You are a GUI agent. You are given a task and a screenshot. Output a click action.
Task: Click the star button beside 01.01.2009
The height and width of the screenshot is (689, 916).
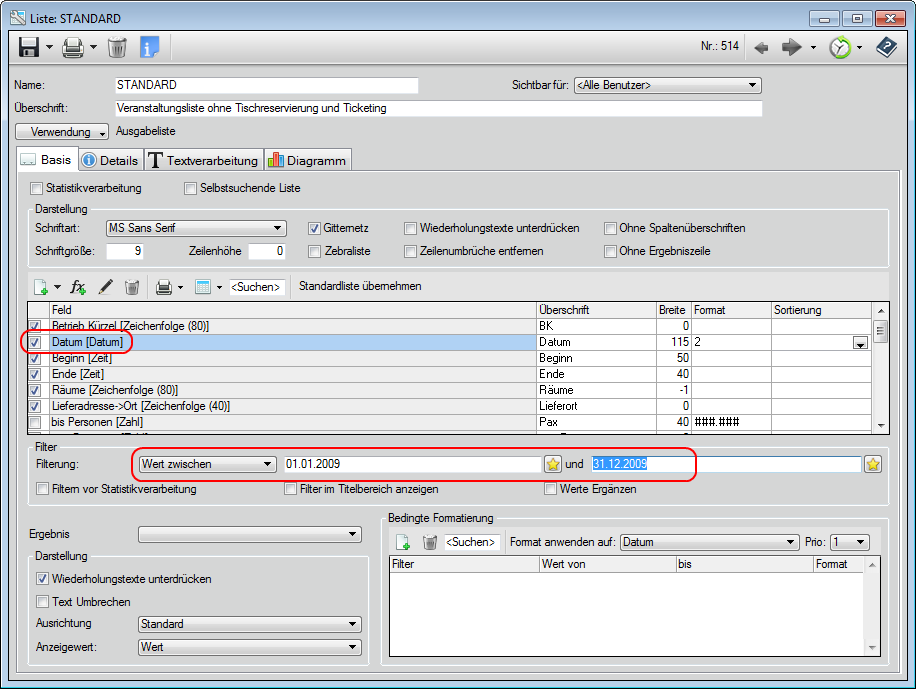552,464
